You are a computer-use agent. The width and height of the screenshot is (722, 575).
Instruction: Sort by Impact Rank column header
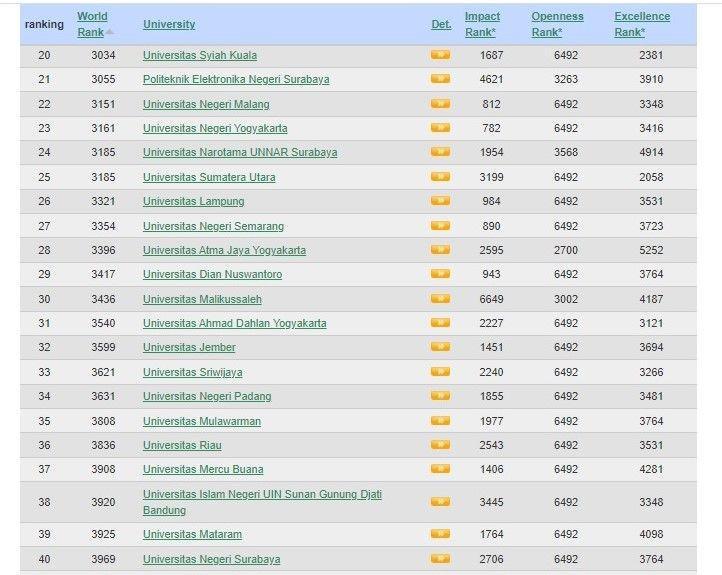coord(482,24)
